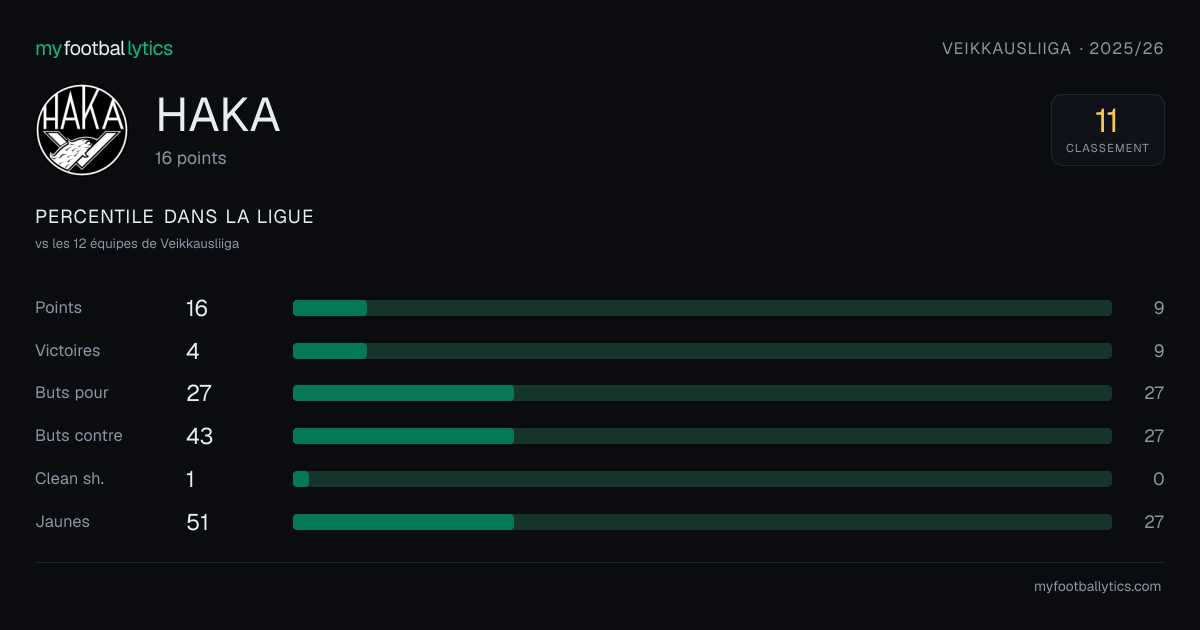Click the Buts contre value 43

click(x=199, y=436)
